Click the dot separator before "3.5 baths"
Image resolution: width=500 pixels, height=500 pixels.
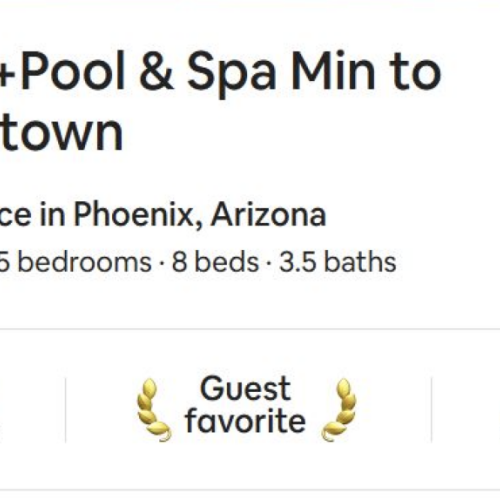tap(269, 262)
